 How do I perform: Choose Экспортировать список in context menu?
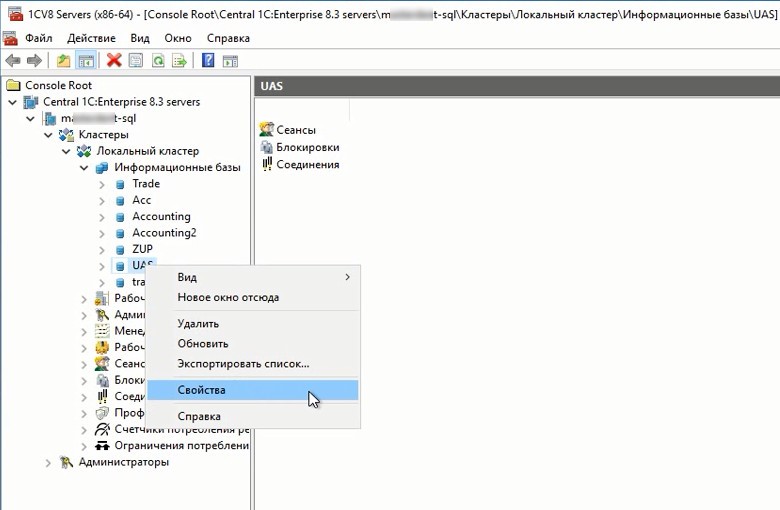(253, 364)
